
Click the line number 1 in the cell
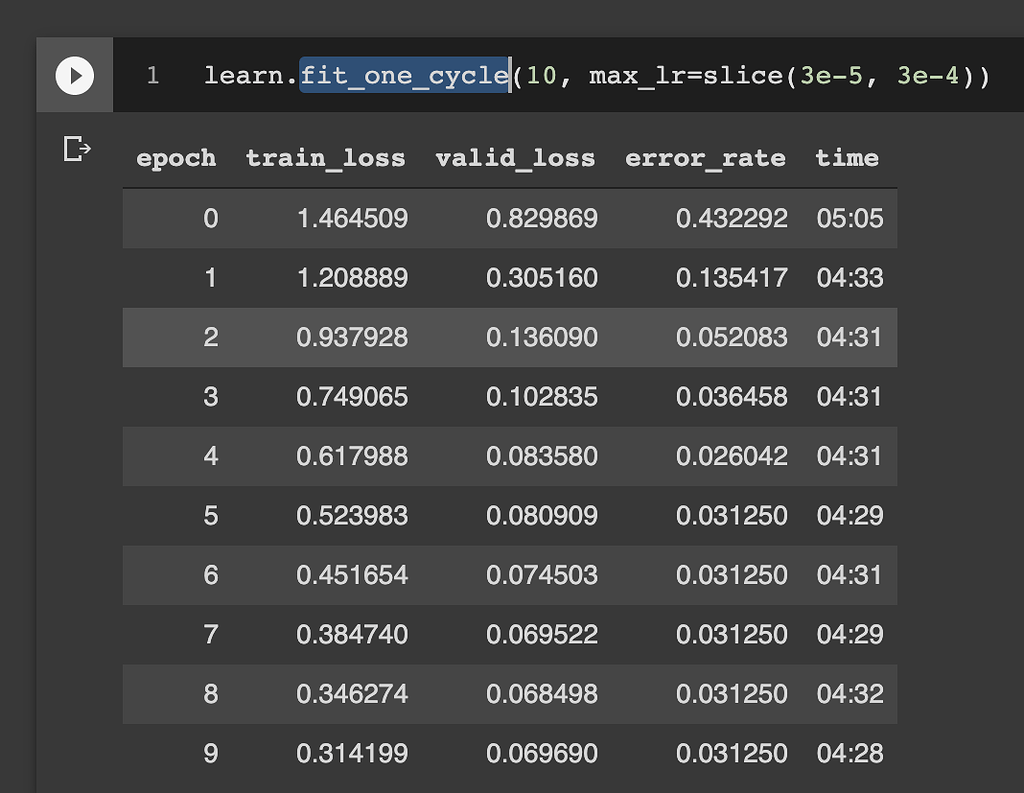tap(152, 74)
